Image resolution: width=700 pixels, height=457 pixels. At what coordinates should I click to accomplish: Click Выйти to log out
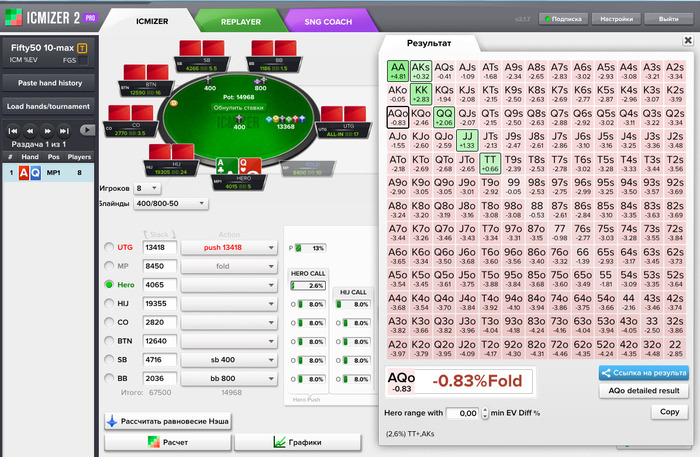pos(668,19)
